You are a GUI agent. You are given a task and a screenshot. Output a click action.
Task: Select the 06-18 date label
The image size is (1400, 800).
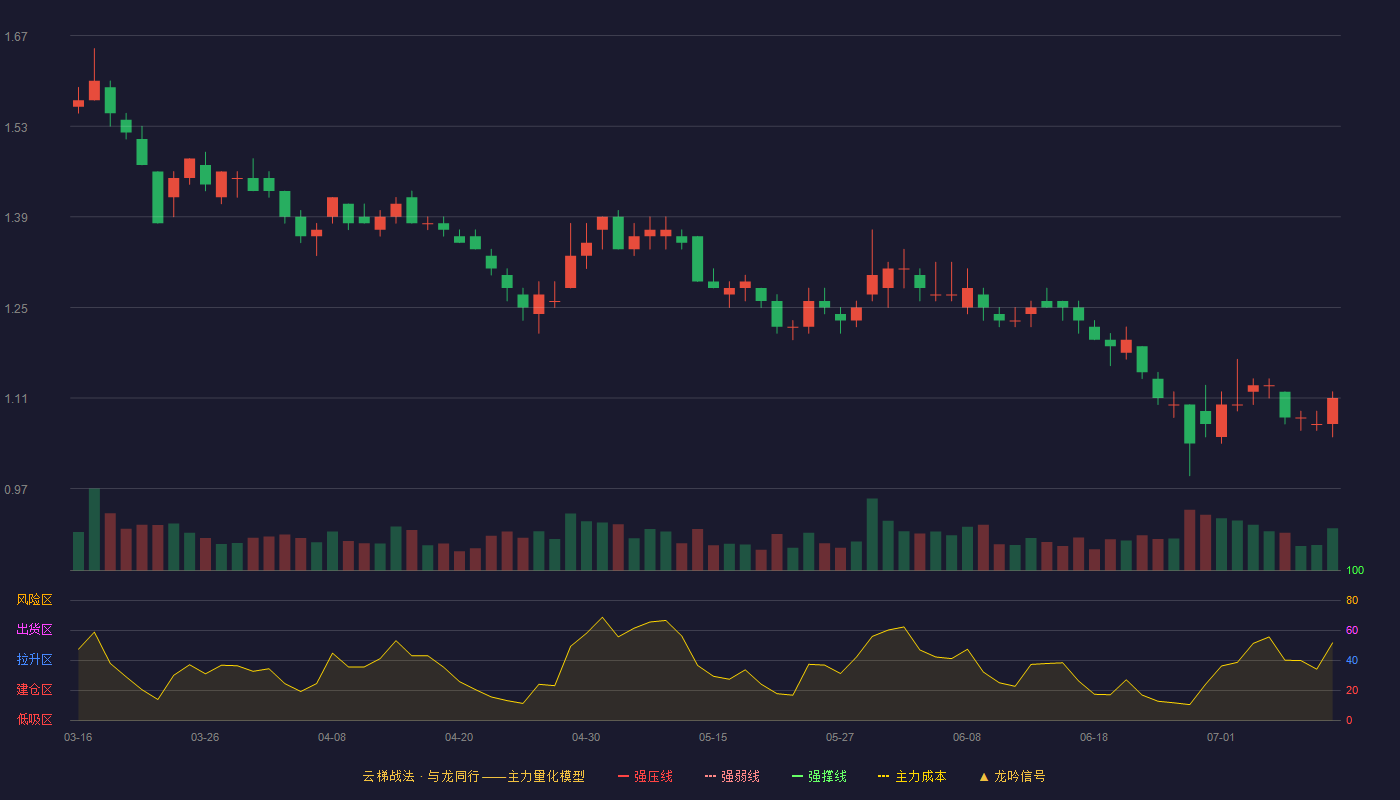click(x=1094, y=737)
